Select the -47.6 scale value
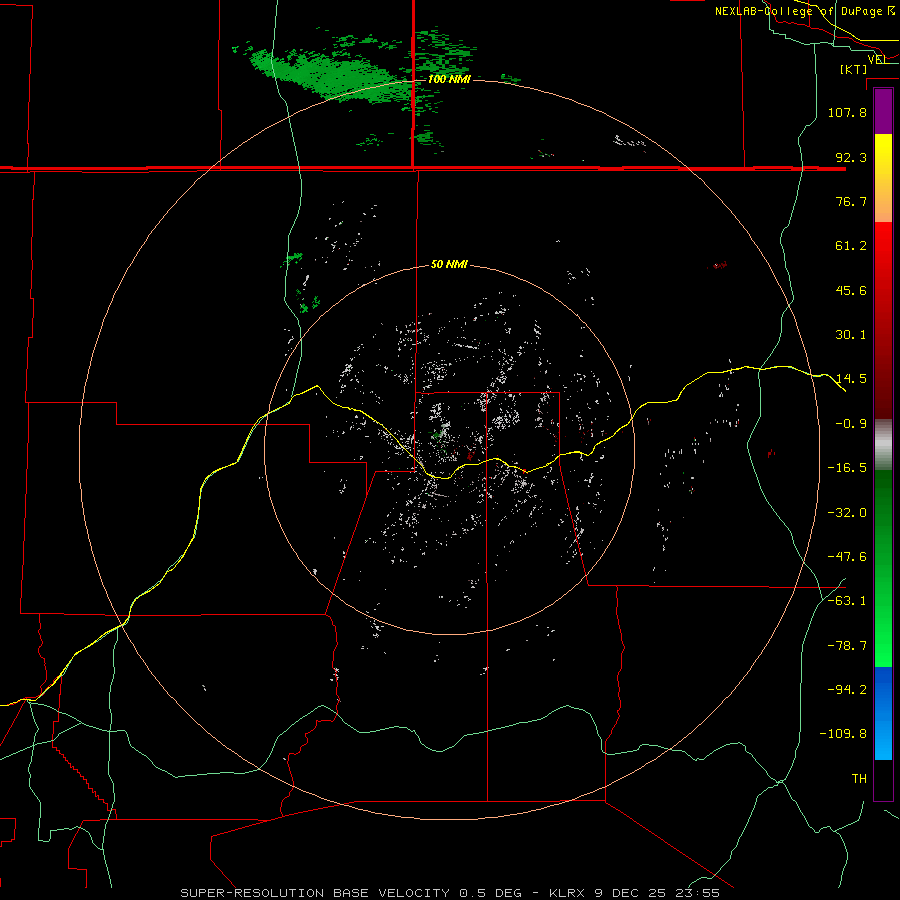Screen dimensions: 900x900 pyautogui.click(x=847, y=557)
